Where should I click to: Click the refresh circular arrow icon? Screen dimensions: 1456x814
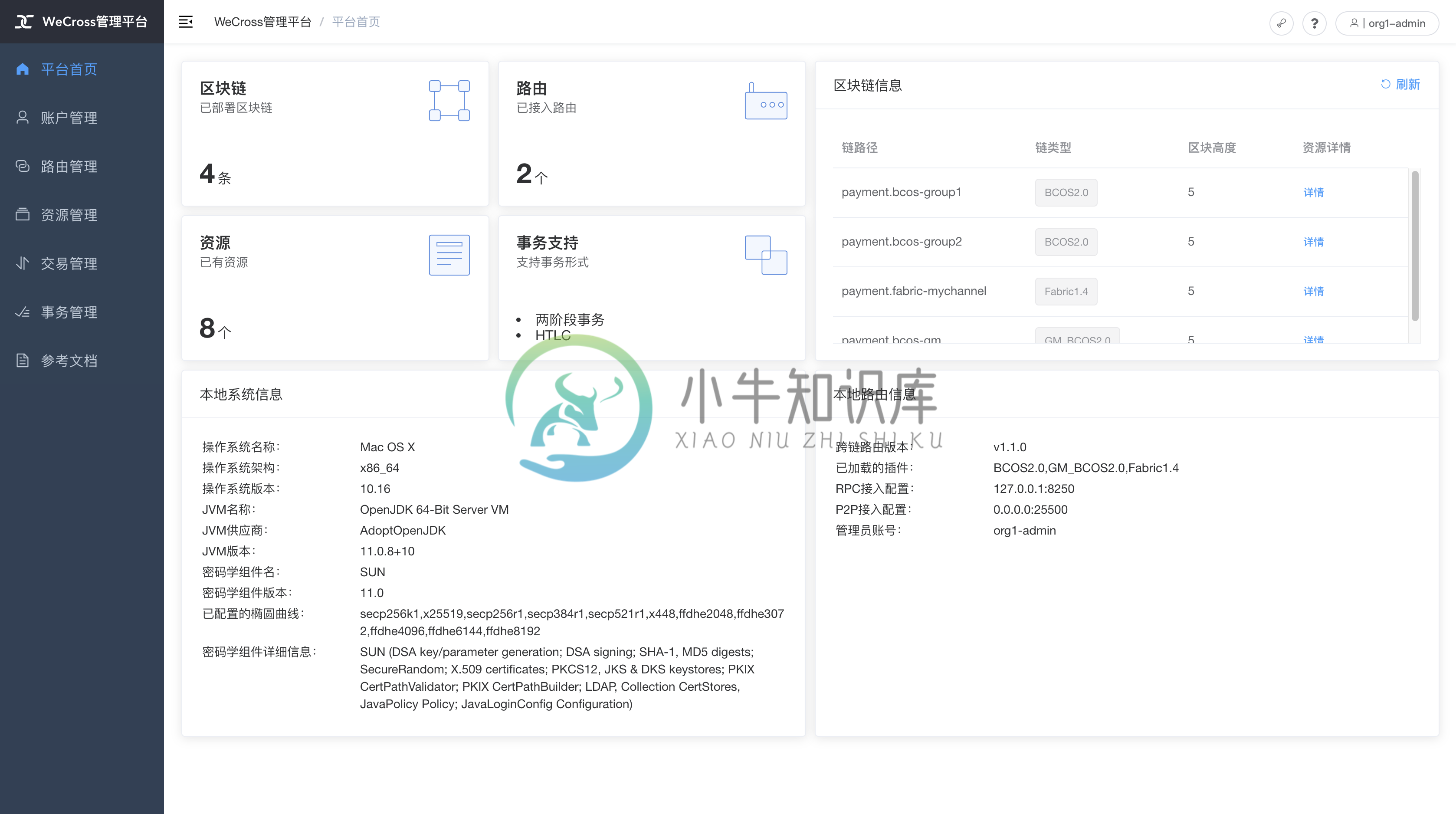point(1385,84)
